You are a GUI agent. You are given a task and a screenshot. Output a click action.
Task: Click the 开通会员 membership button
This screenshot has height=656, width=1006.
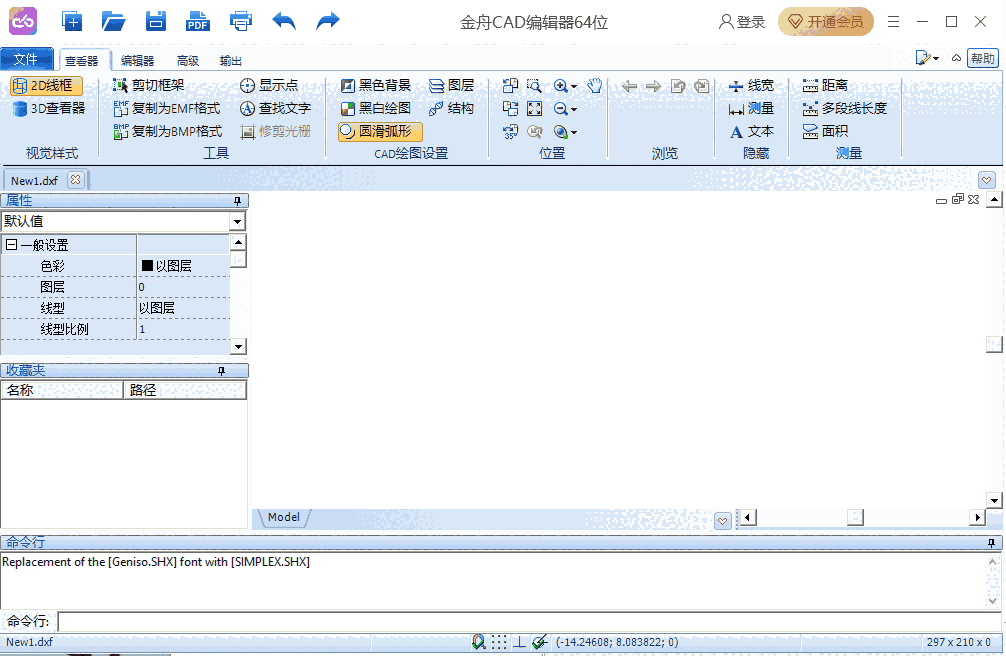coord(826,22)
